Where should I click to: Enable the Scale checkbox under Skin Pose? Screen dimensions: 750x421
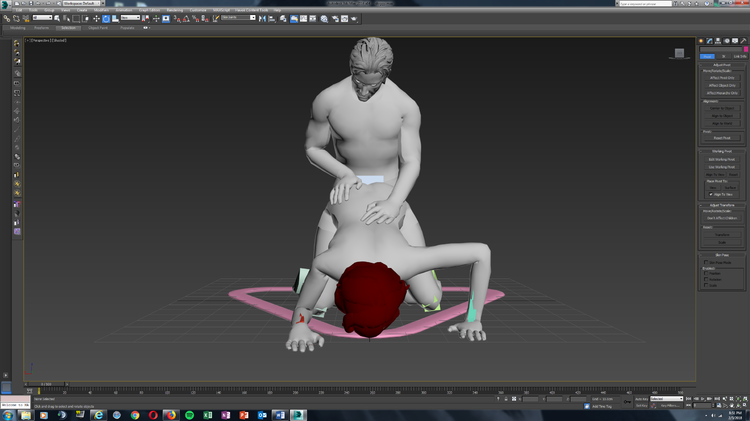point(706,285)
